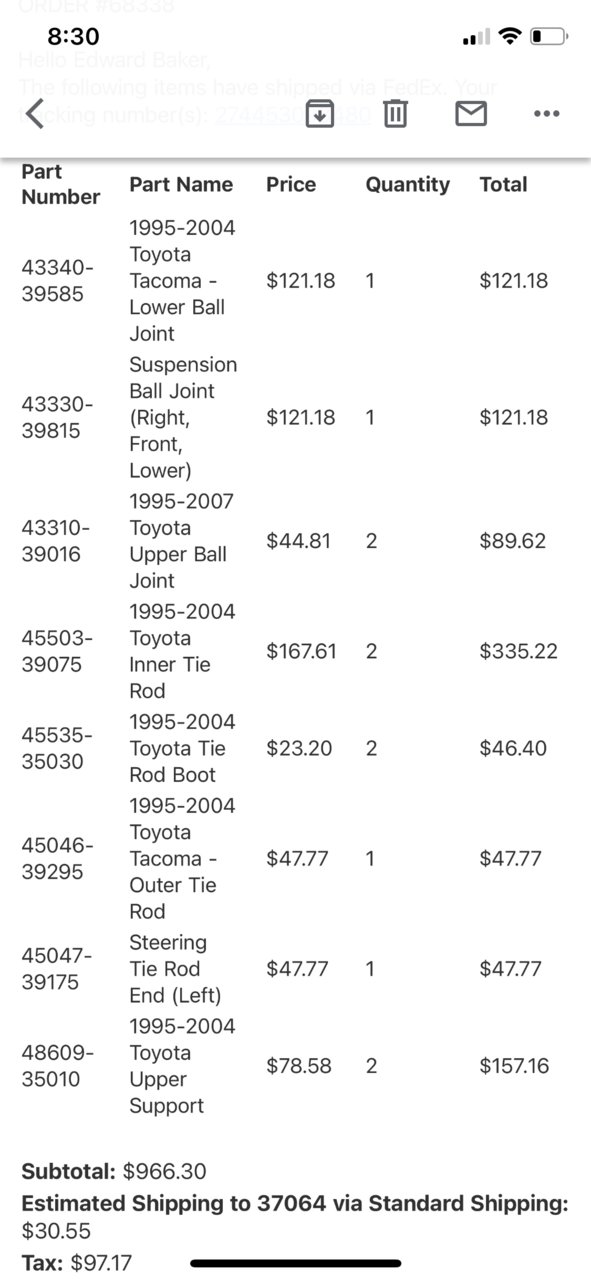The image size is (591, 1280).
Task: Open the three-dot more options menu
Action: click(x=547, y=114)
